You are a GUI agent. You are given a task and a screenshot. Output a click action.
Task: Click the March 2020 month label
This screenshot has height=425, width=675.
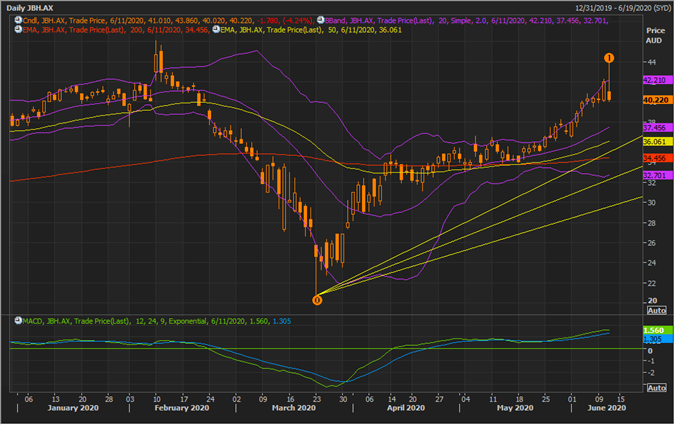pos(294,408)
